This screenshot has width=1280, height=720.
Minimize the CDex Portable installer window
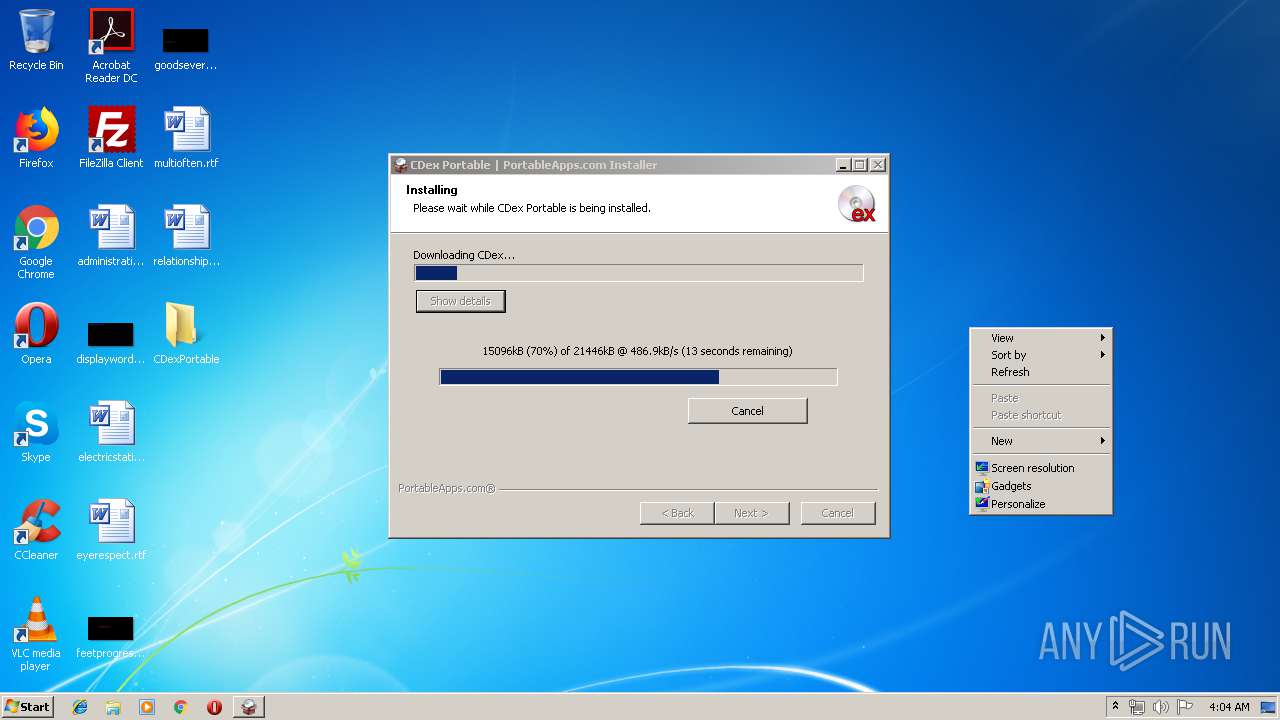tap(843, 165)
